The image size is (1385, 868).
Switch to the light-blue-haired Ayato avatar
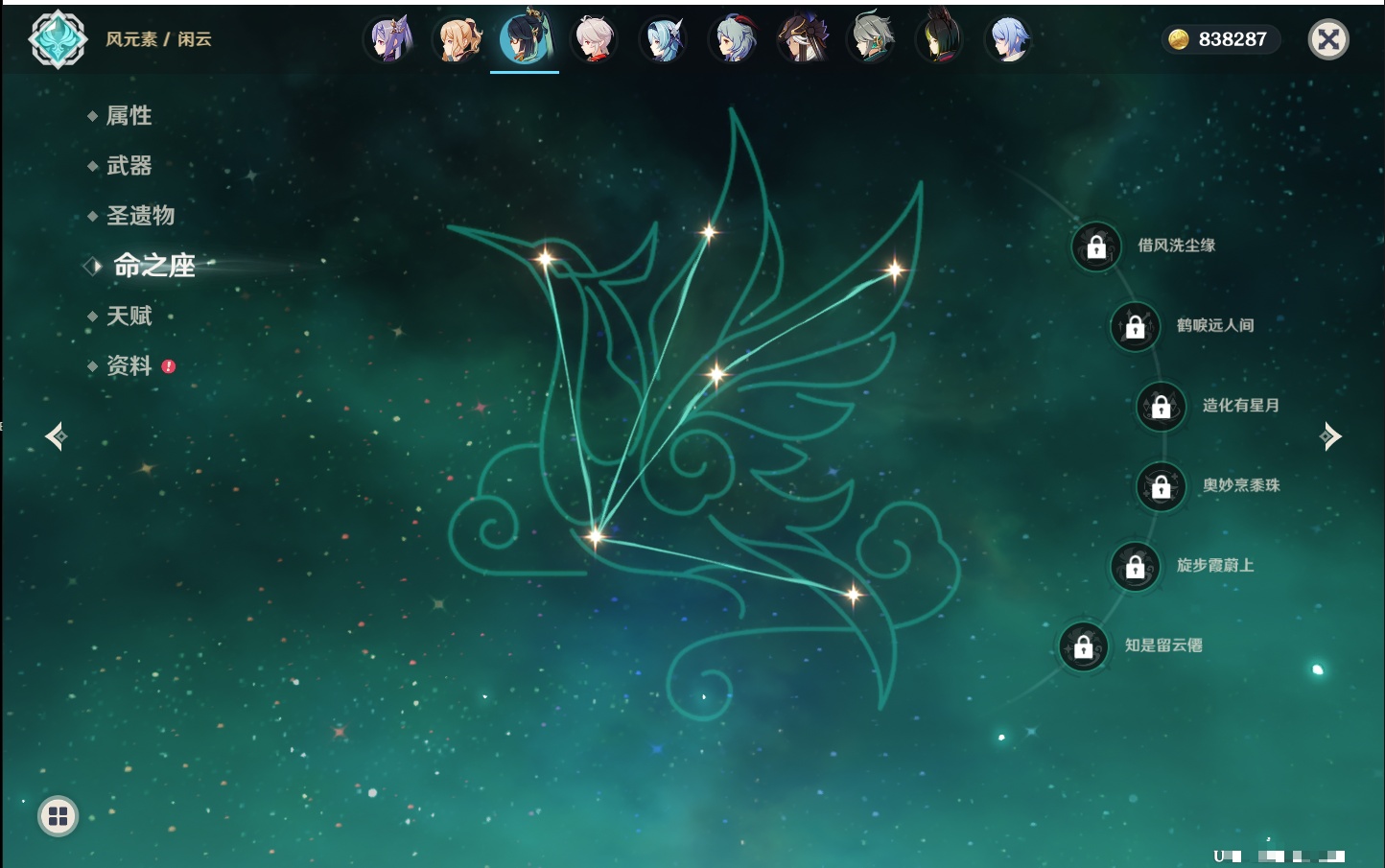[1008, 40]
